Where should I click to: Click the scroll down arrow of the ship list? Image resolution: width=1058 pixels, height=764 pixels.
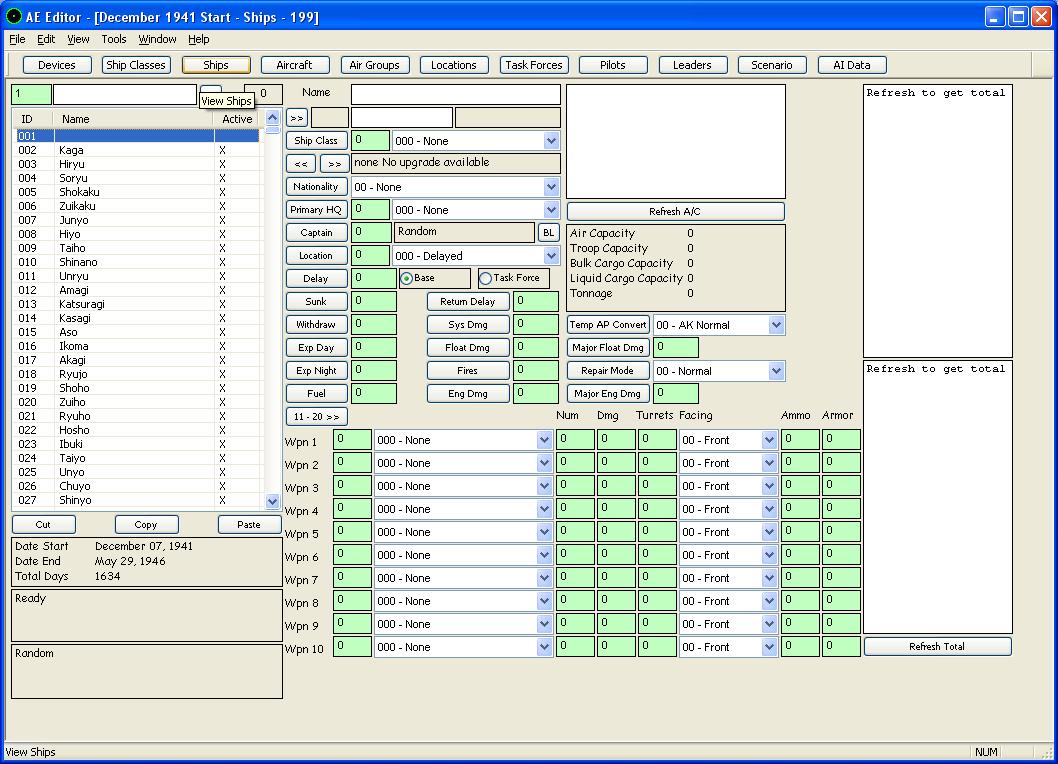tap(273, 501)
